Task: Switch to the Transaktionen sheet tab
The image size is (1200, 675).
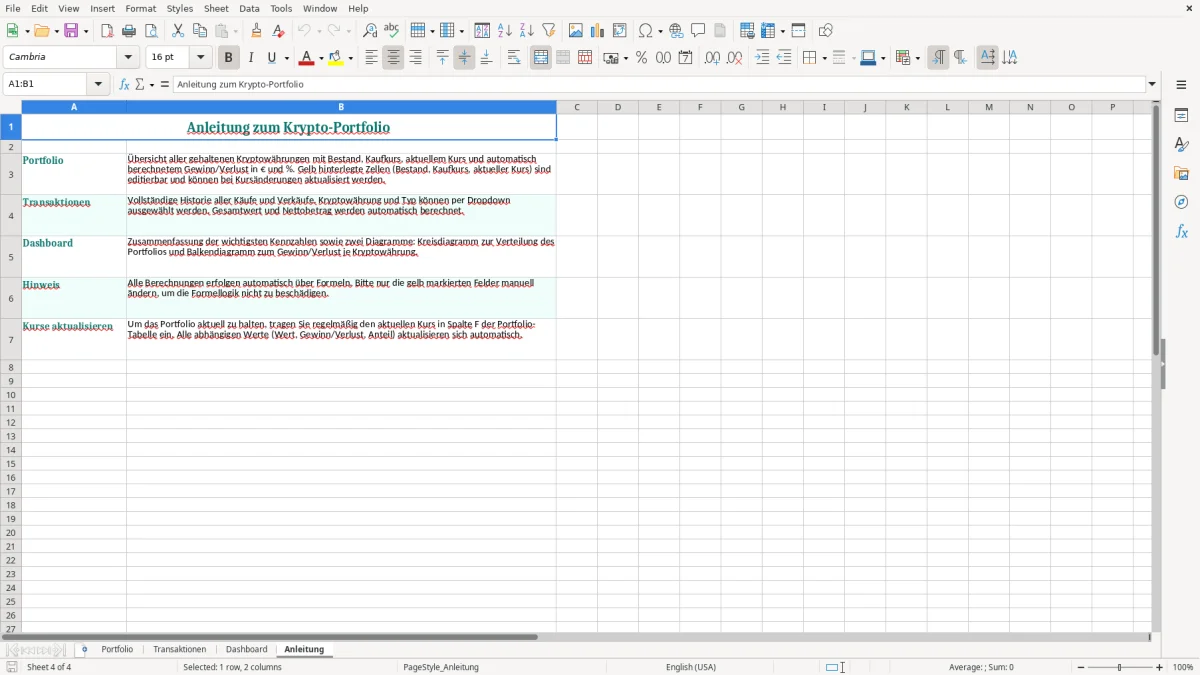Action: point(180,650)
